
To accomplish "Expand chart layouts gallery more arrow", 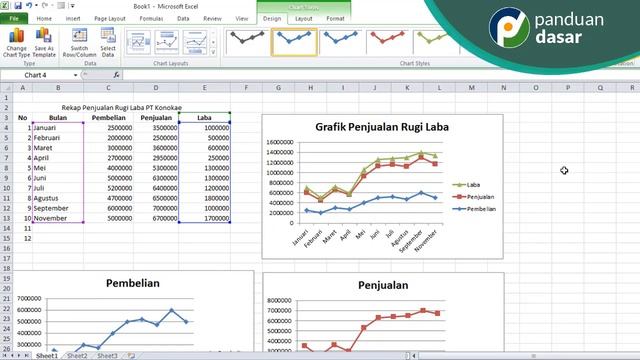I will tap(213, 52).
